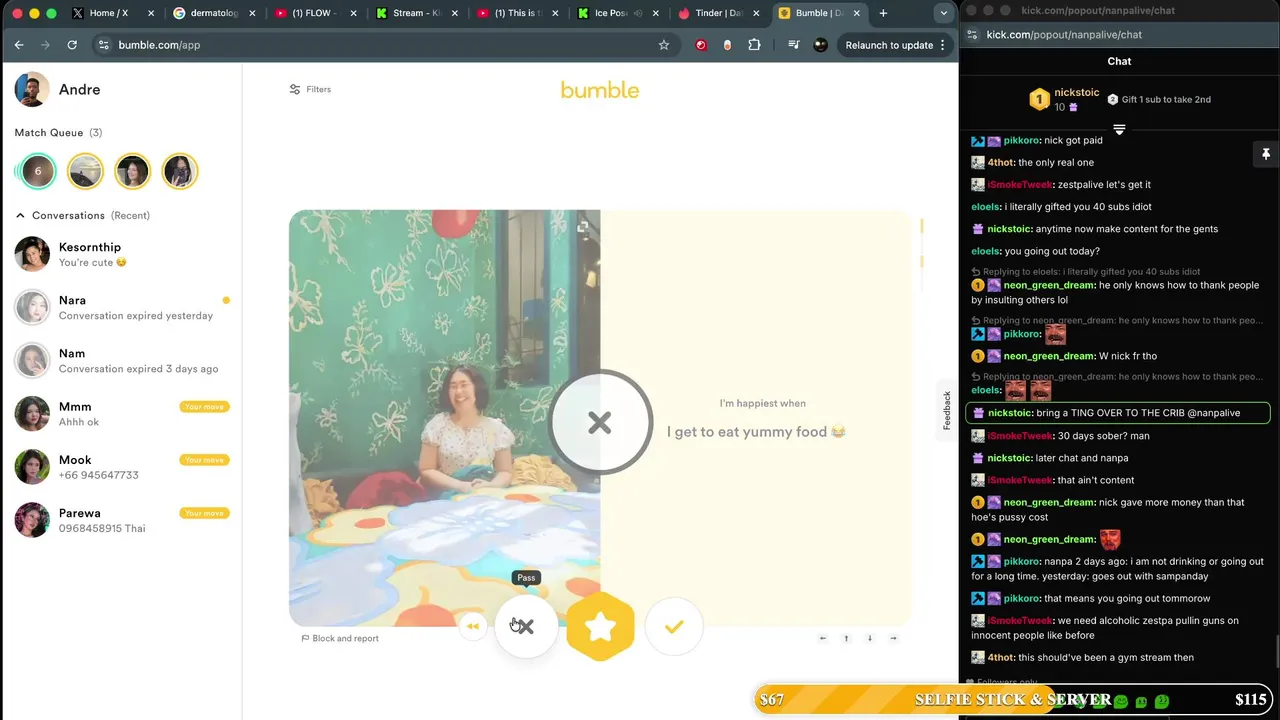Click the highlighted nickstoic TING OVER message
Viewport: 1280px width, 720px height.
[x=1118, y=413]
